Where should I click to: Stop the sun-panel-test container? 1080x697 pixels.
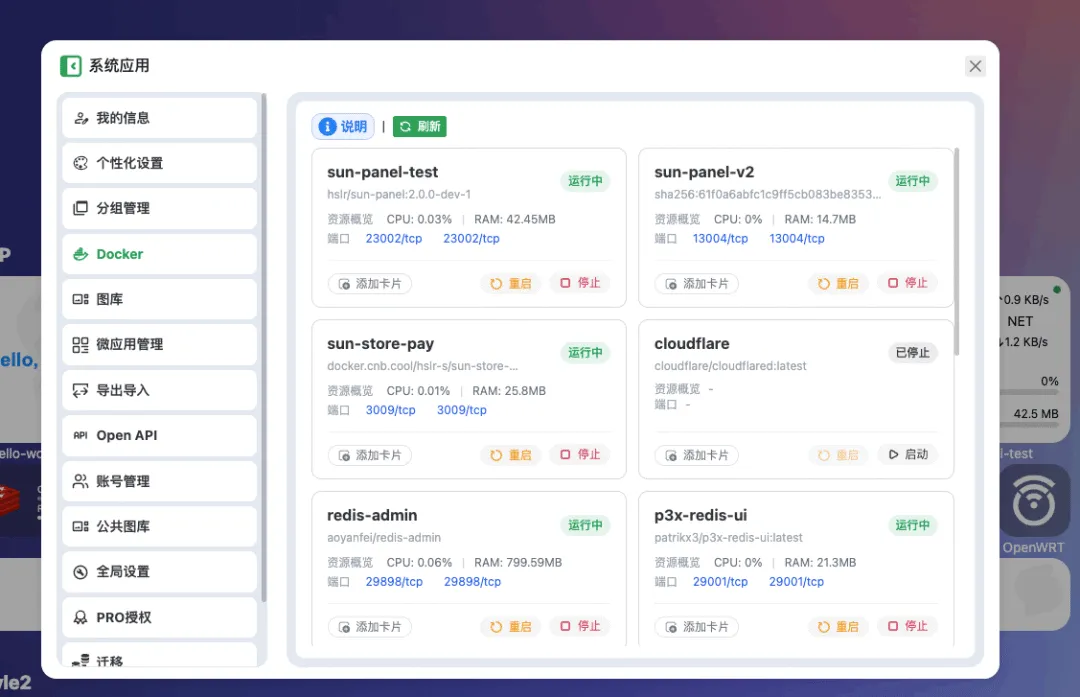[580, 282]
